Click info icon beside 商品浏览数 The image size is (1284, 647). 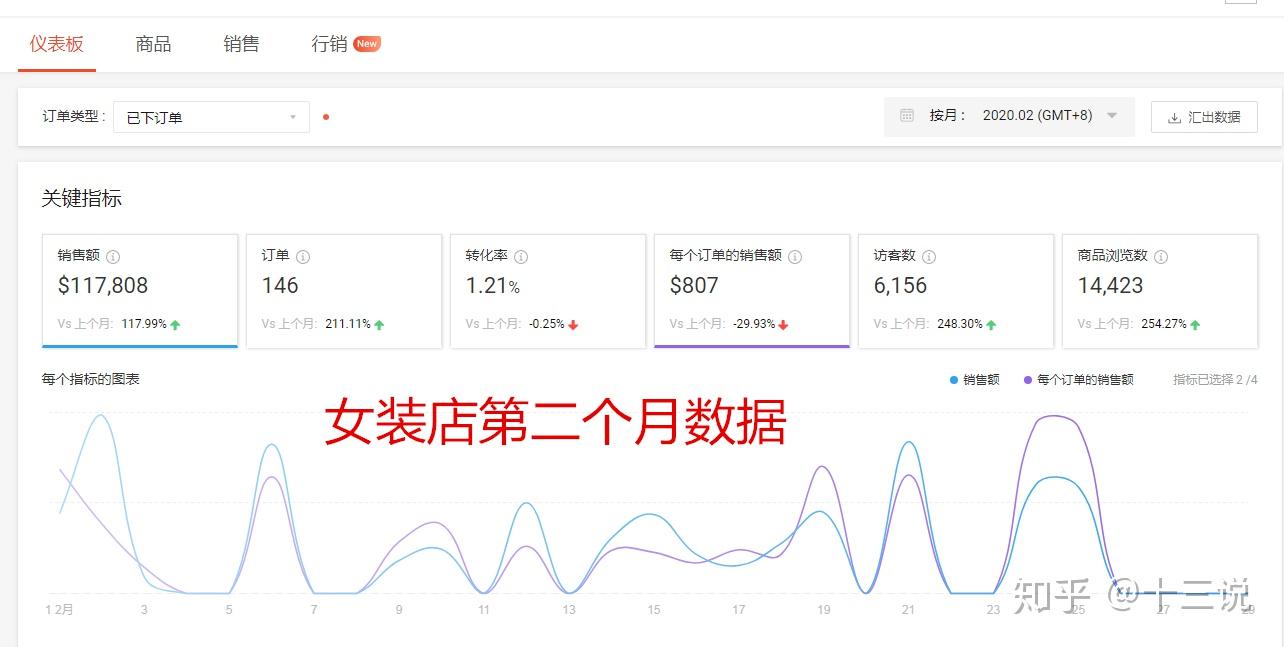click(1161, 257)
